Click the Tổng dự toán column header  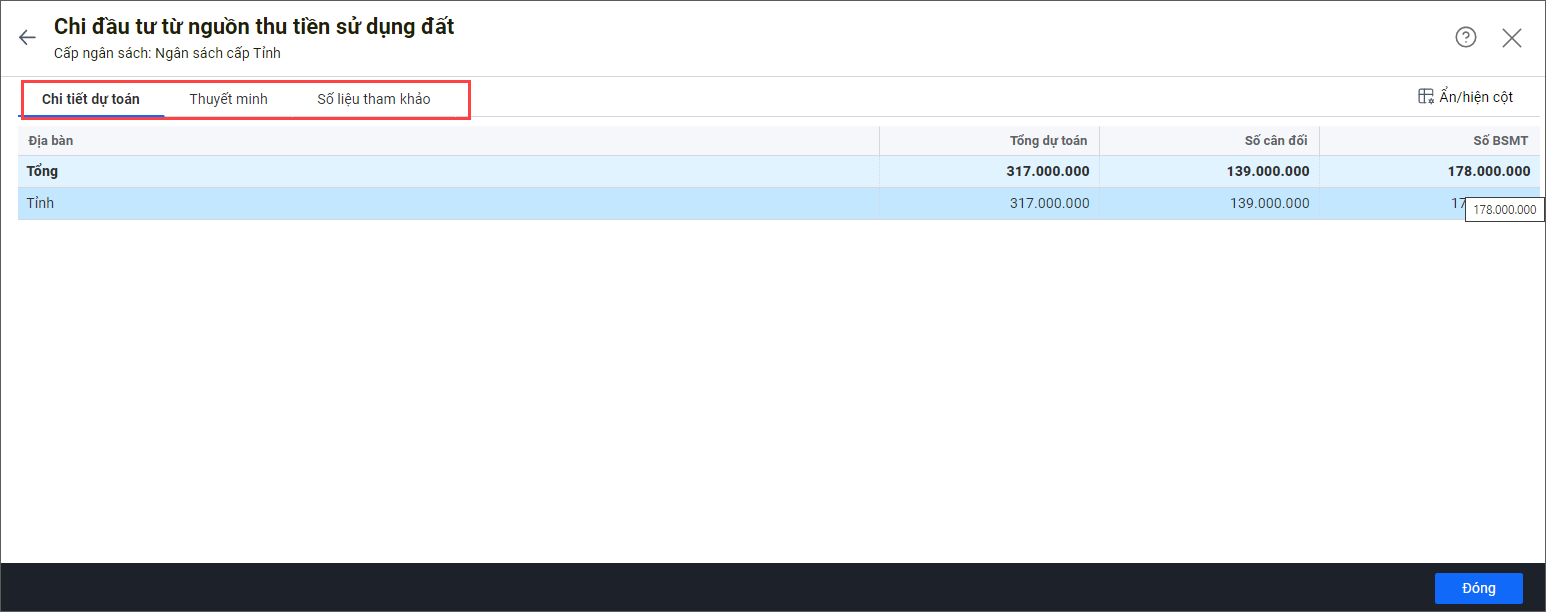1048,141
